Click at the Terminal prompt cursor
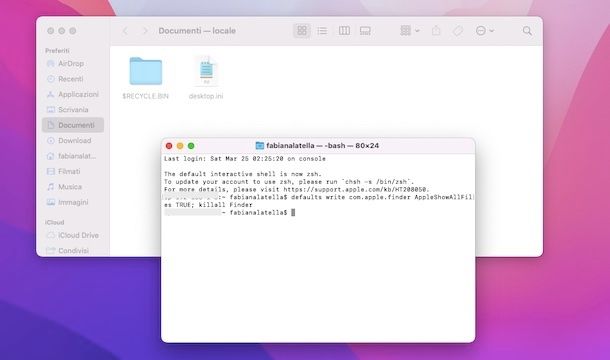This screenshot has height=360, width=610. [293, 212]
